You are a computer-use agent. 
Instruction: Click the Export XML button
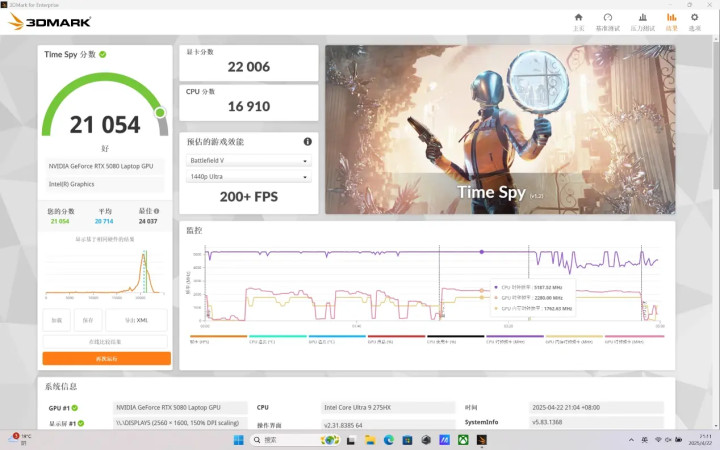pyautogui.click(x=136, y=320)
